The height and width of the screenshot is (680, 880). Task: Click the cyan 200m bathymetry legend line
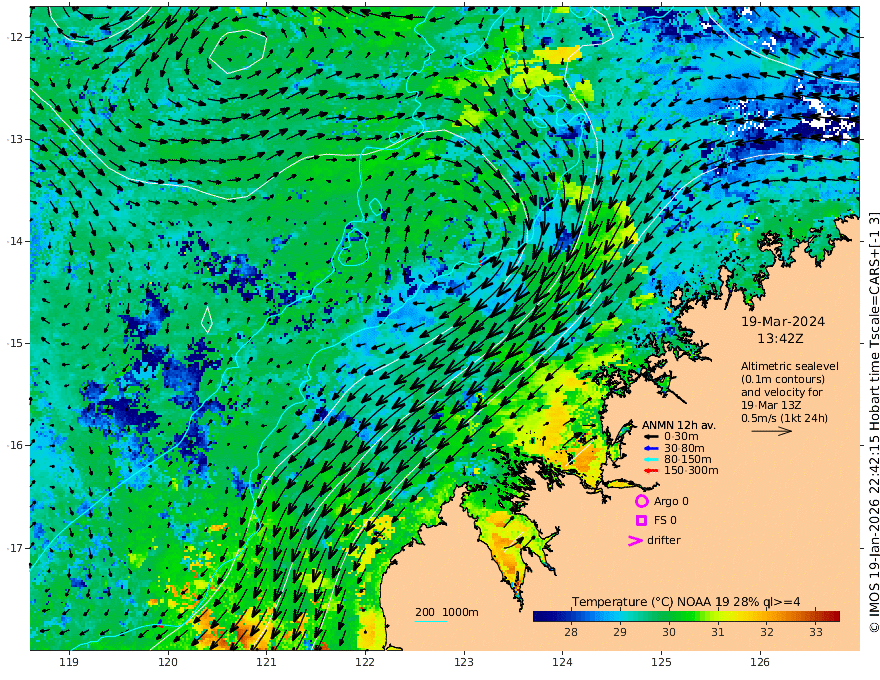click(x=430, y=621)
